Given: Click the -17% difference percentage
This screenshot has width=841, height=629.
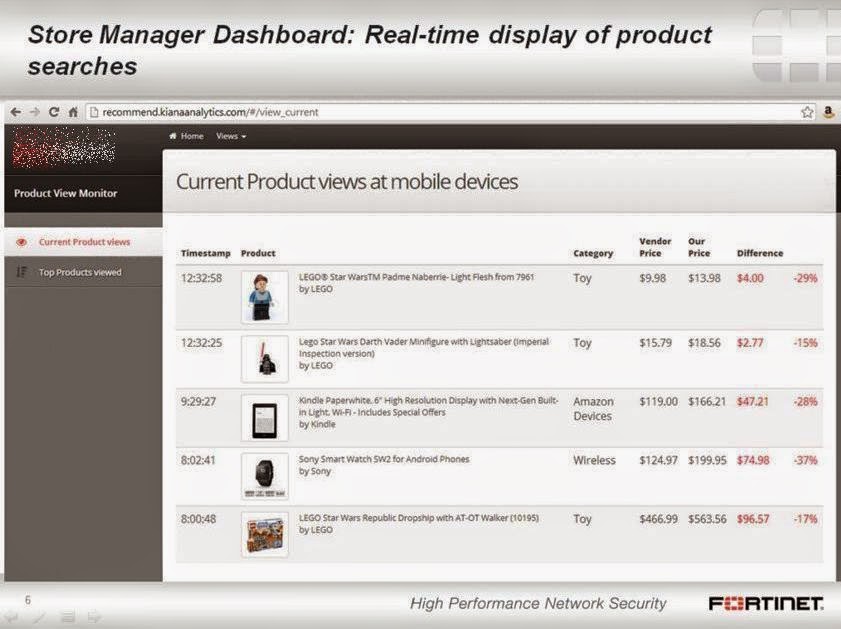Looking at the screenshot, I should (806, 519).
